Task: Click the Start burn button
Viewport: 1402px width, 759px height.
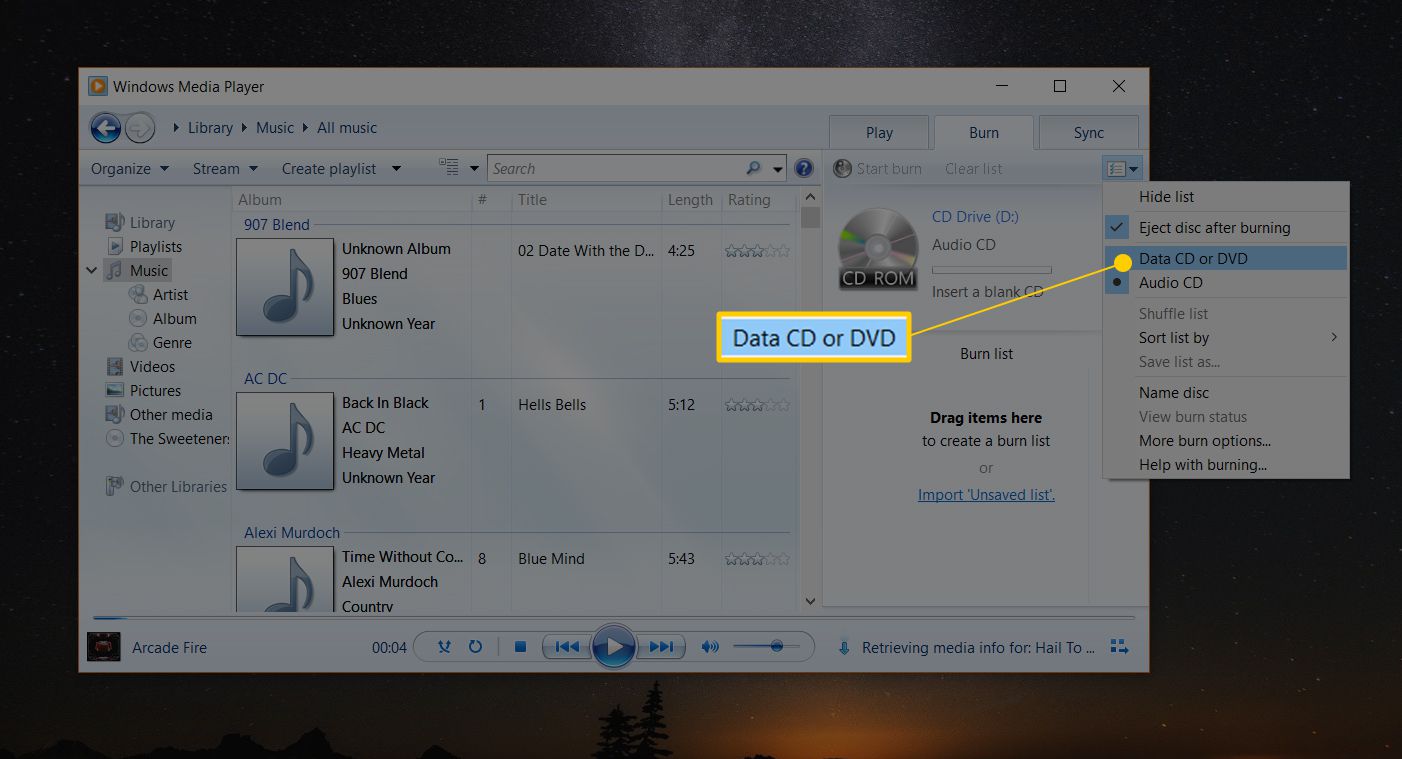Action: point(878,168)
